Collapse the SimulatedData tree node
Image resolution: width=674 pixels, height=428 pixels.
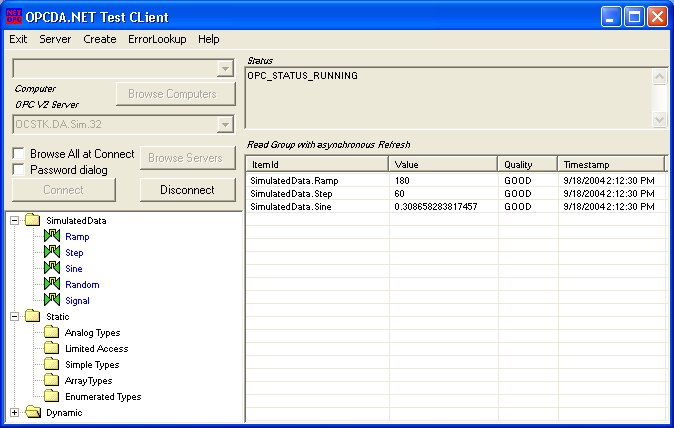coord(15,221)
